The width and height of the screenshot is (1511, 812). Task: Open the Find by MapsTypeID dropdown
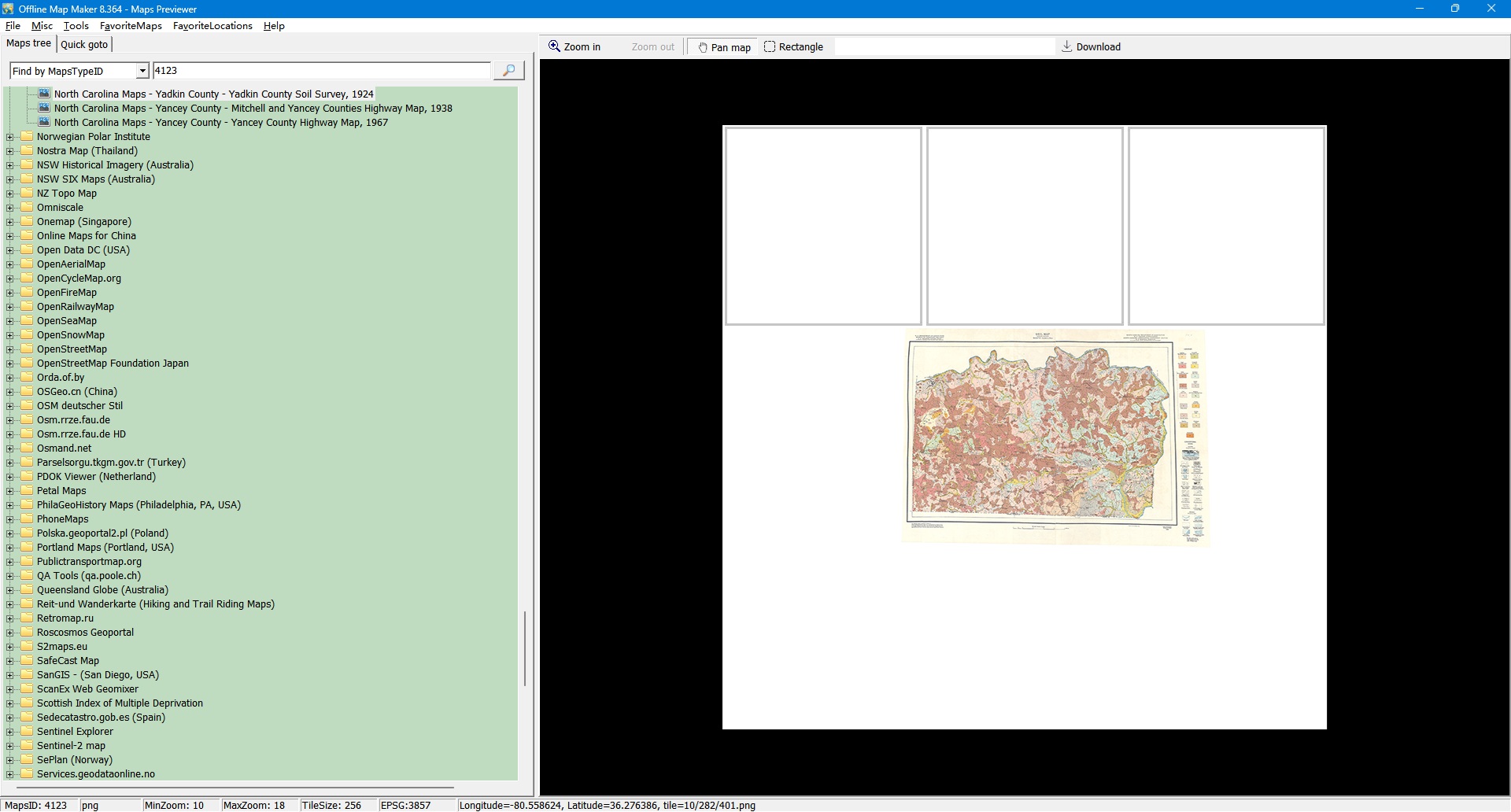pyautogui.click(x=142, y=72)
